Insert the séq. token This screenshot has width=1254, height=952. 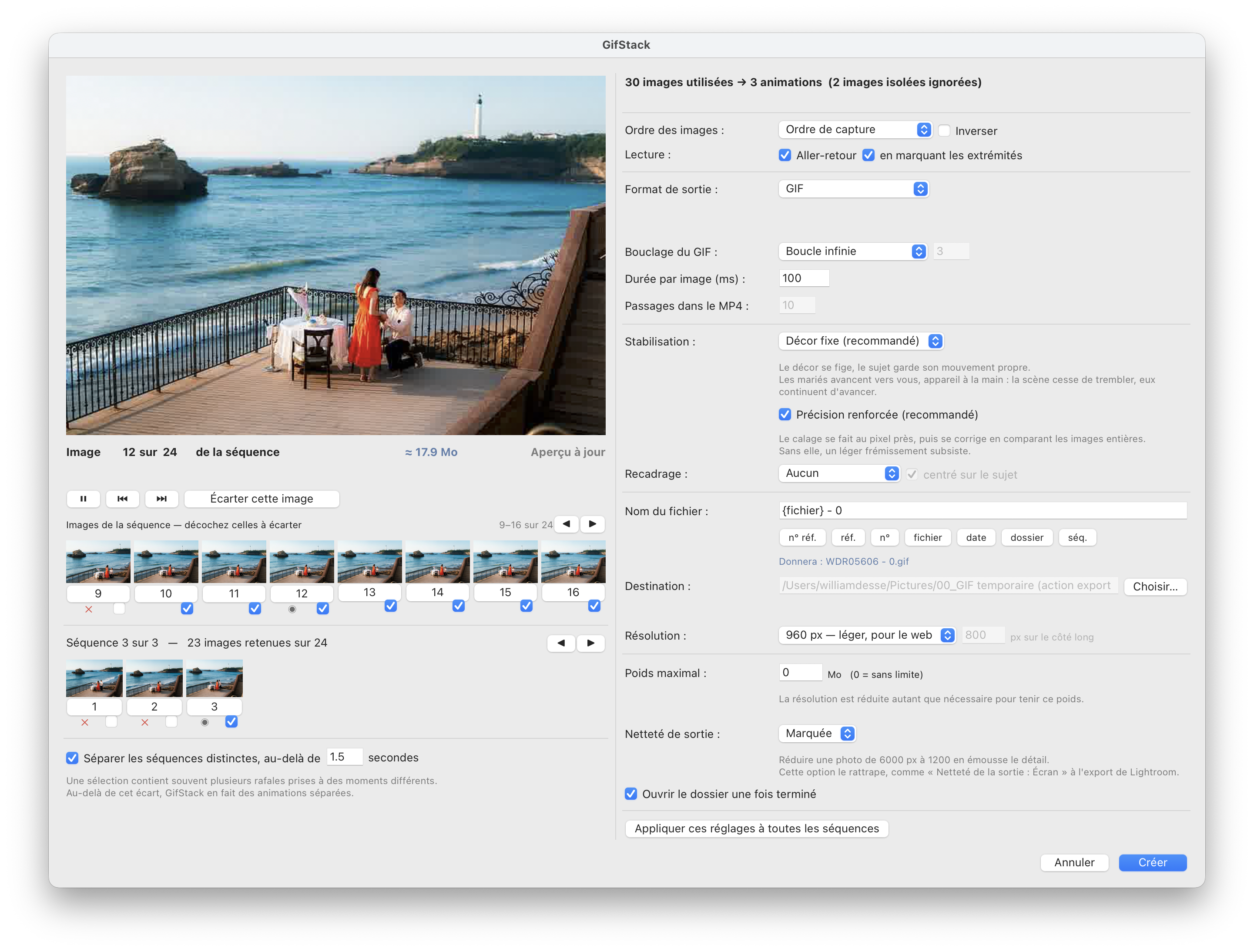tap(1078, 538)
